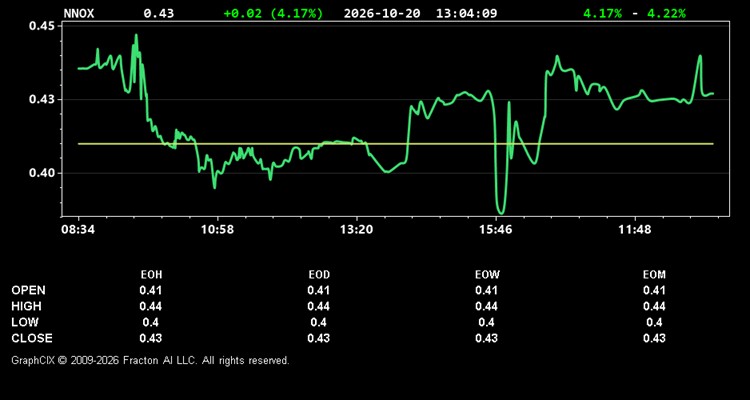Image resolution: width=750 pixels, height=400 pixels.
Task: Click the 0.45 y-axis label
Action: click(42, 26)
